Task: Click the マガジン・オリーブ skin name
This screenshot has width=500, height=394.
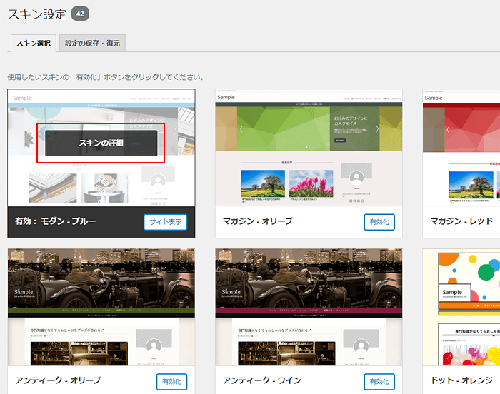Action: pos(258,221)
